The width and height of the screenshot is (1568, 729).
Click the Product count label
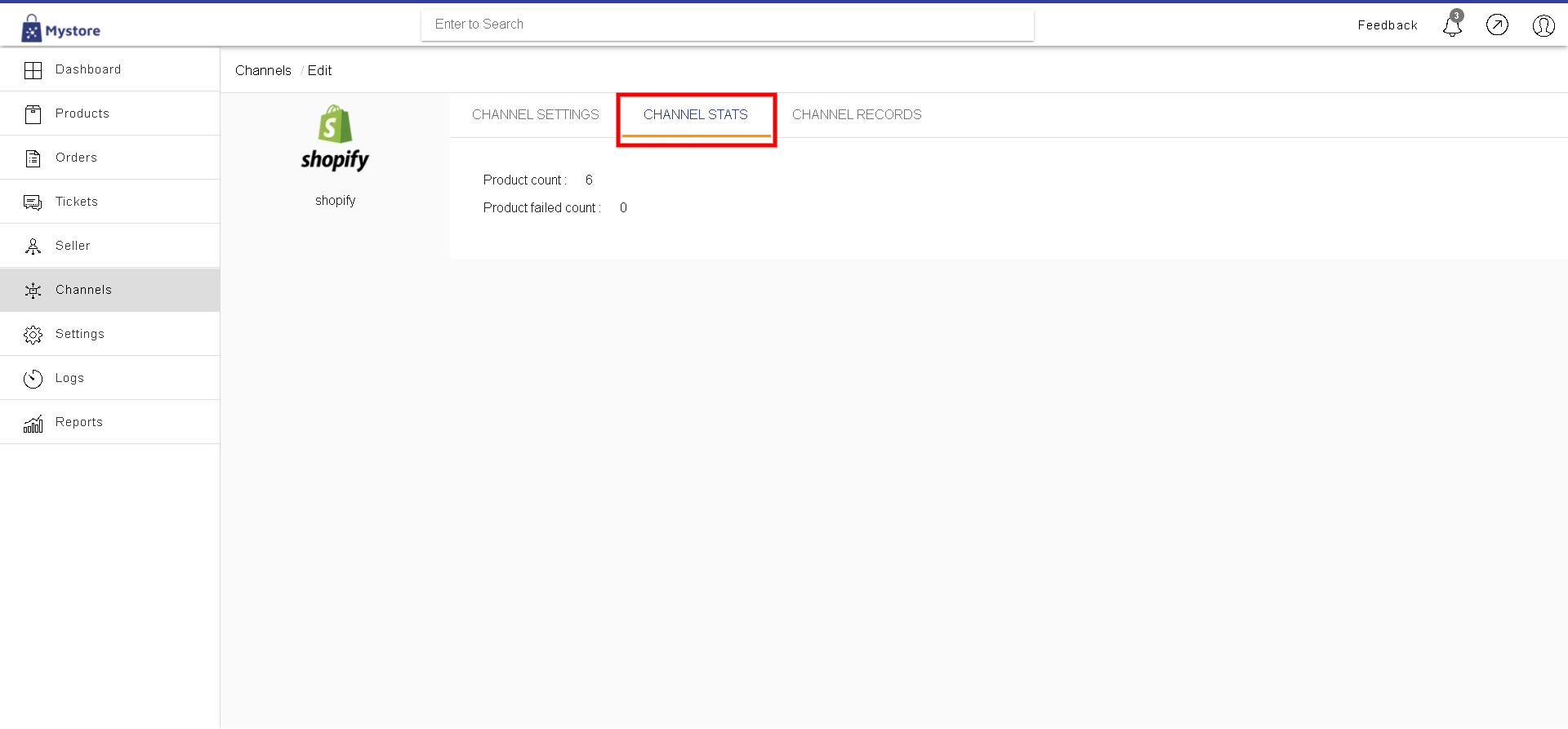click(x=525, y=180)
